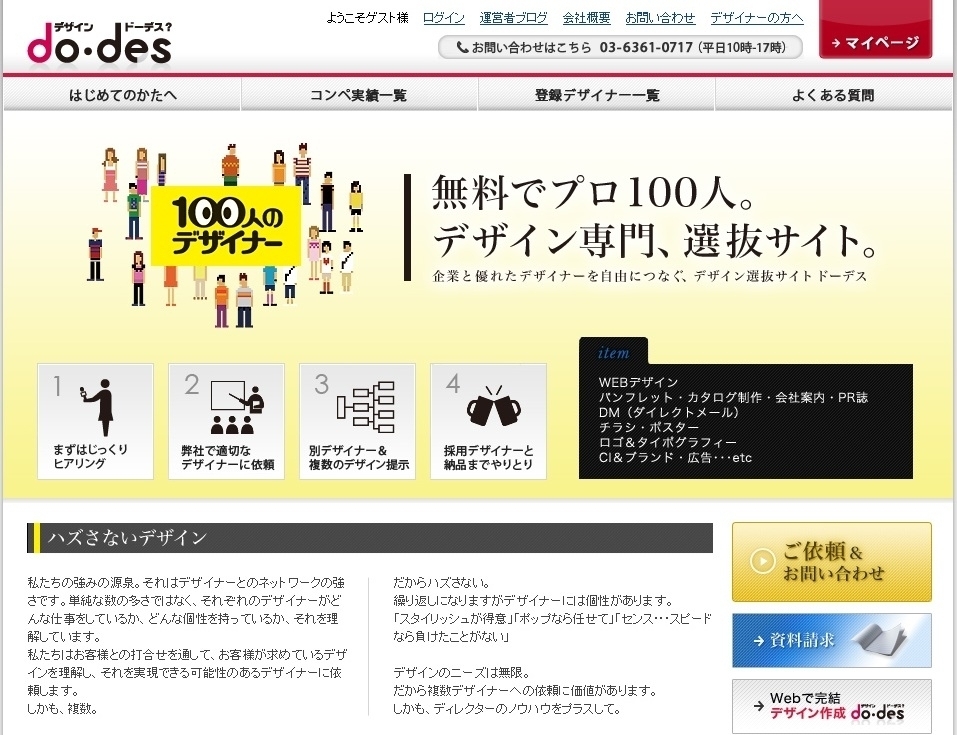The height and width of the screenshot is (735, 957).
Task: Click the WEBデザイン item text
Action: coord(638,382)
